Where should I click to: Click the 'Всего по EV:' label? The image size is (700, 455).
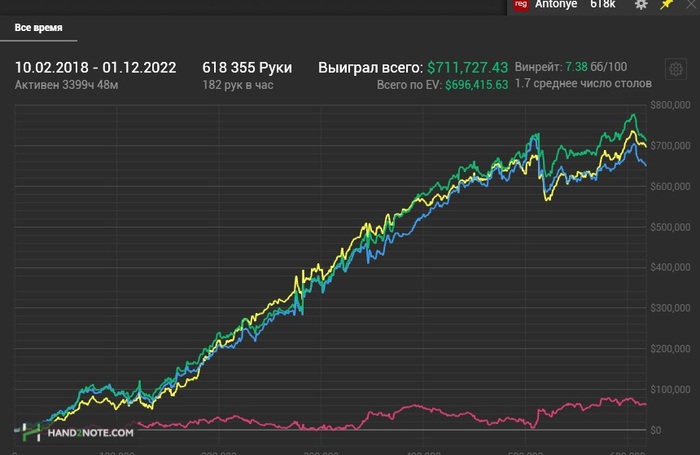[409, 85]
